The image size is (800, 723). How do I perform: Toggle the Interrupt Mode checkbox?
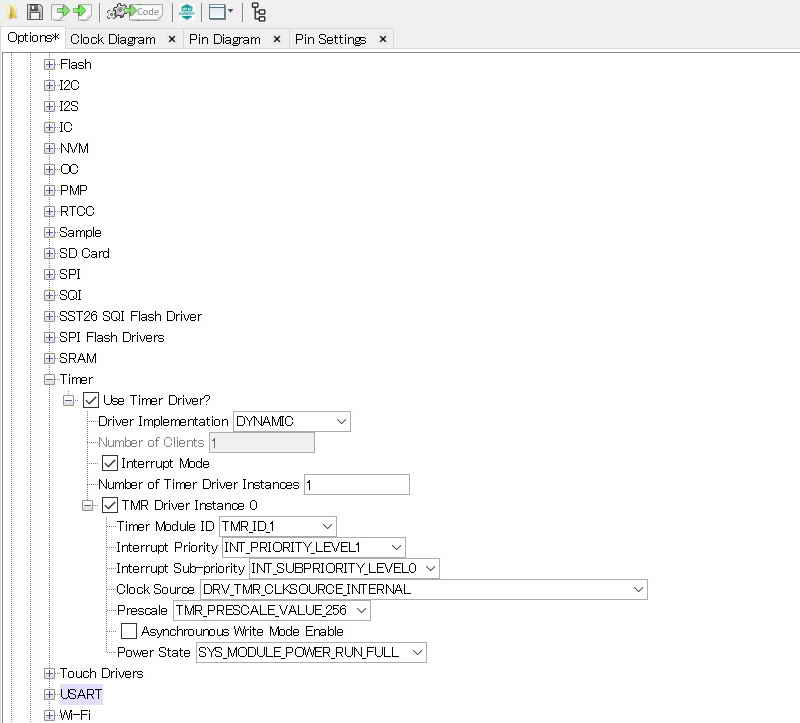click(110, 463)
